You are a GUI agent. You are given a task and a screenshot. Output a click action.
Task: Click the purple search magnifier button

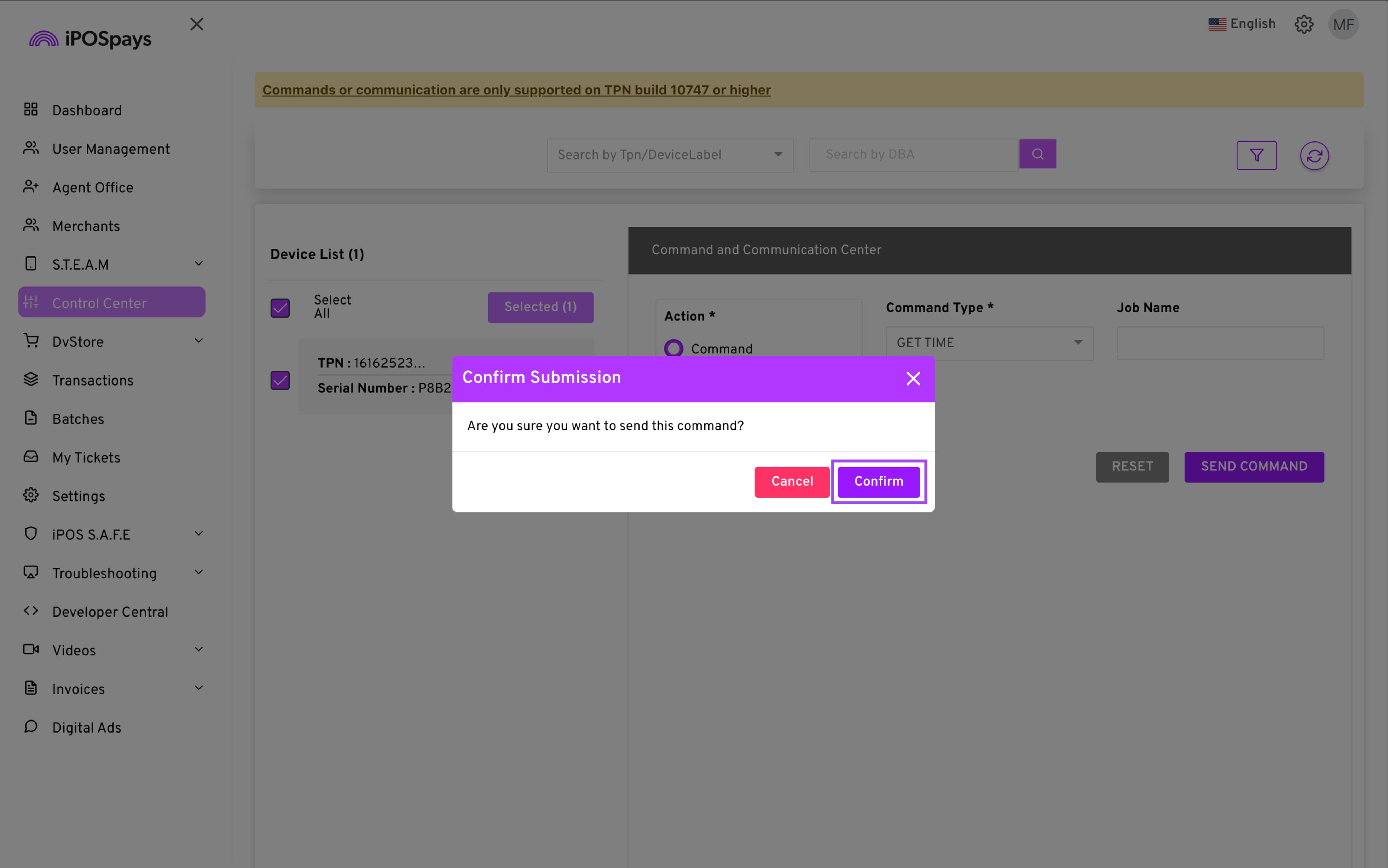pos(1037,154)
